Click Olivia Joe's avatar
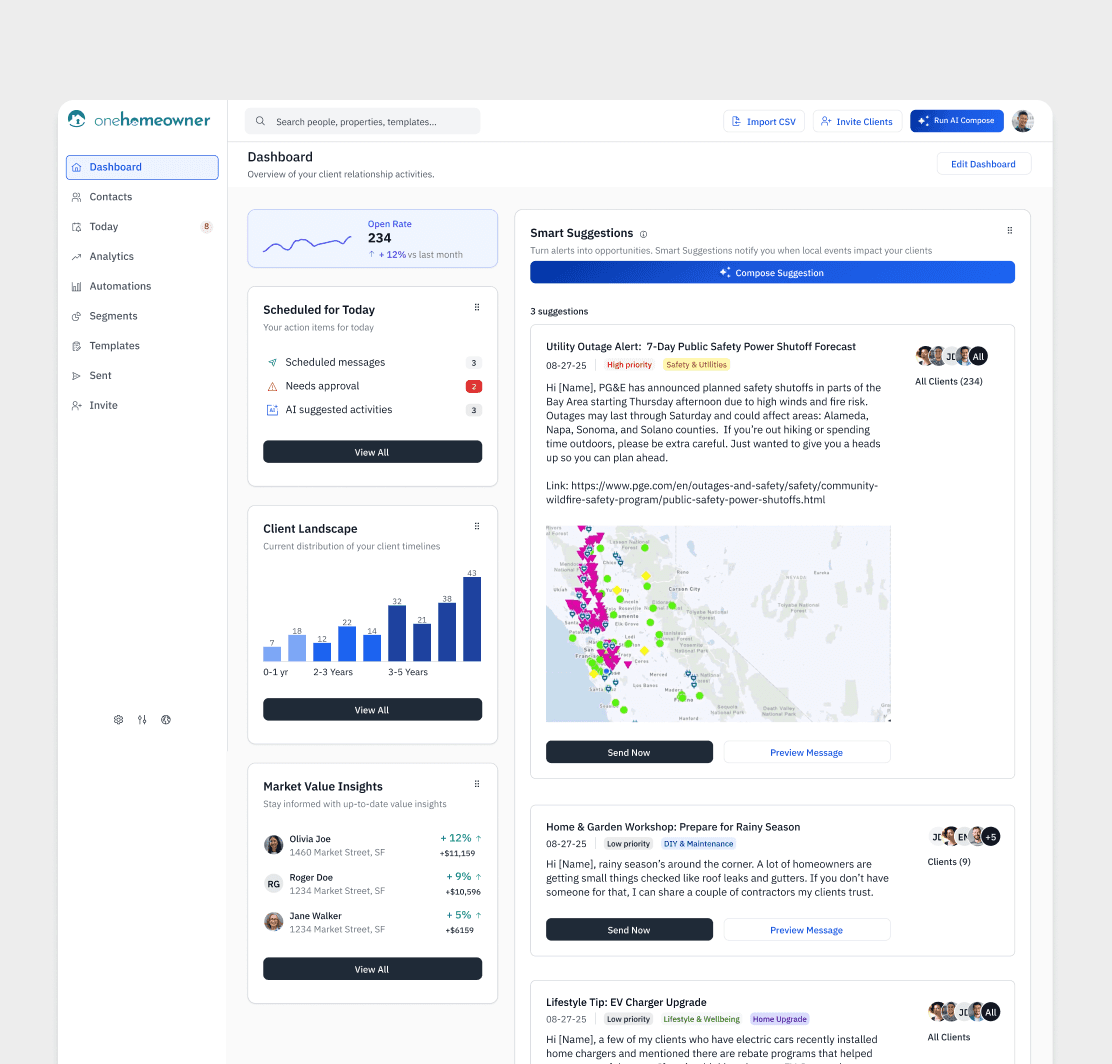The height and width of the screenshot is (1064, 1112). click(273, 845)
